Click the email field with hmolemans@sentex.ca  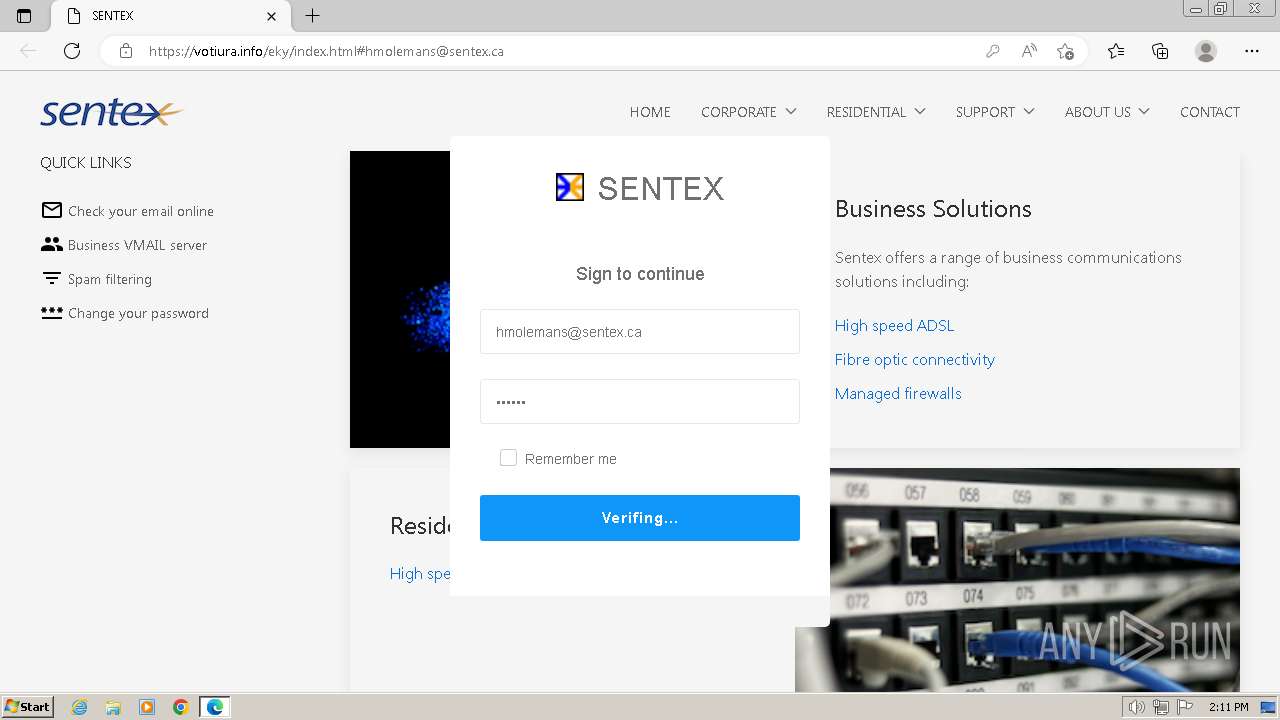640,332
